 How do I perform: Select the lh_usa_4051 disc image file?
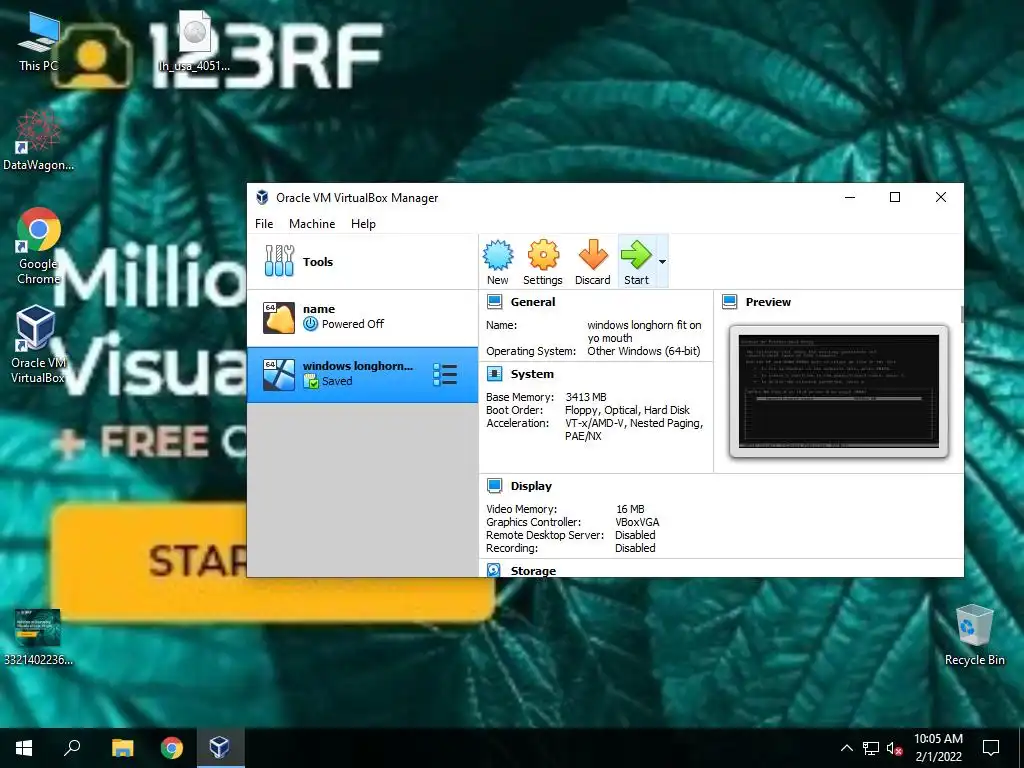click(x=194, y=41)
